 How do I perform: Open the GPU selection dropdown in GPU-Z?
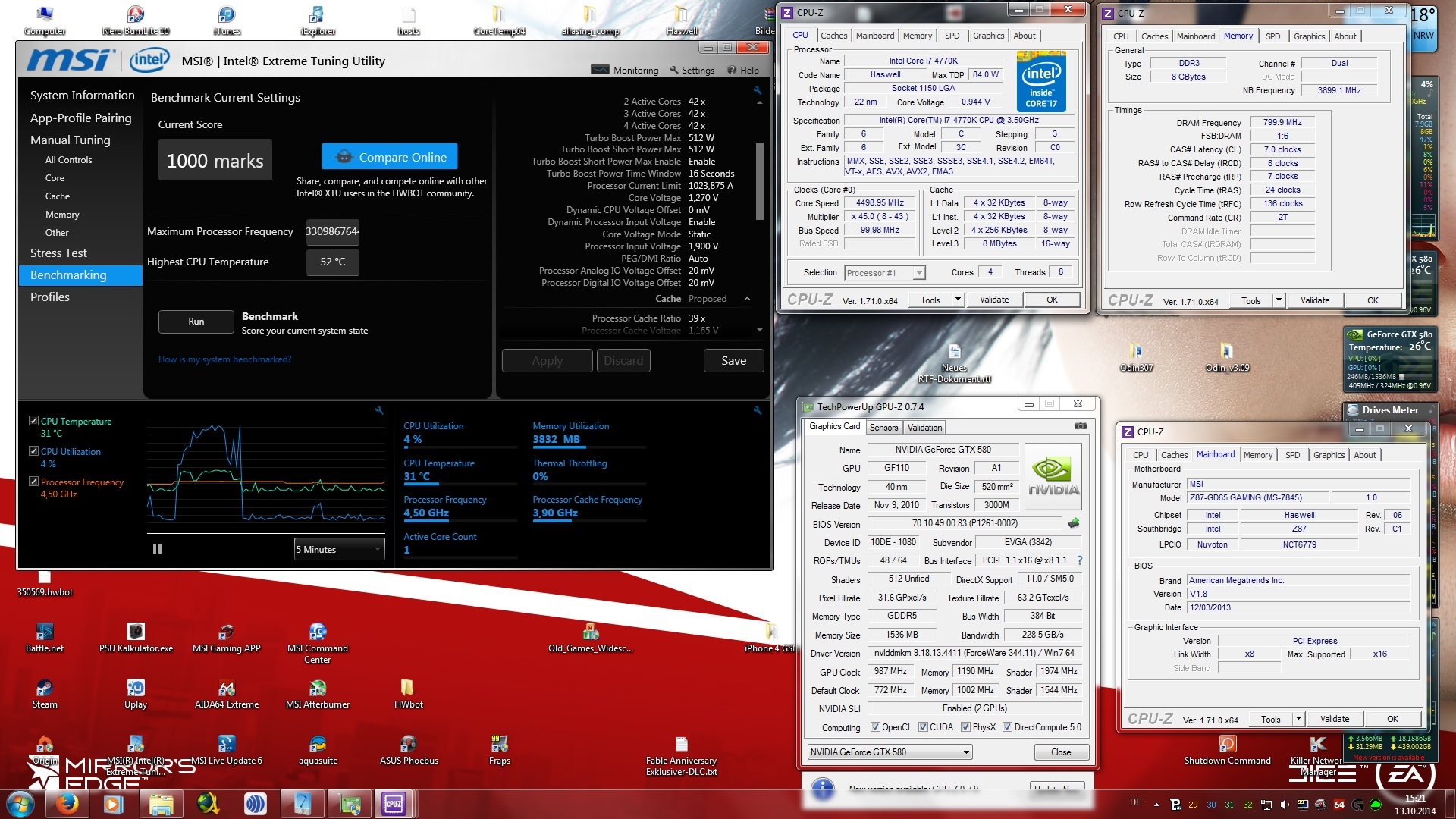point(890,752)
